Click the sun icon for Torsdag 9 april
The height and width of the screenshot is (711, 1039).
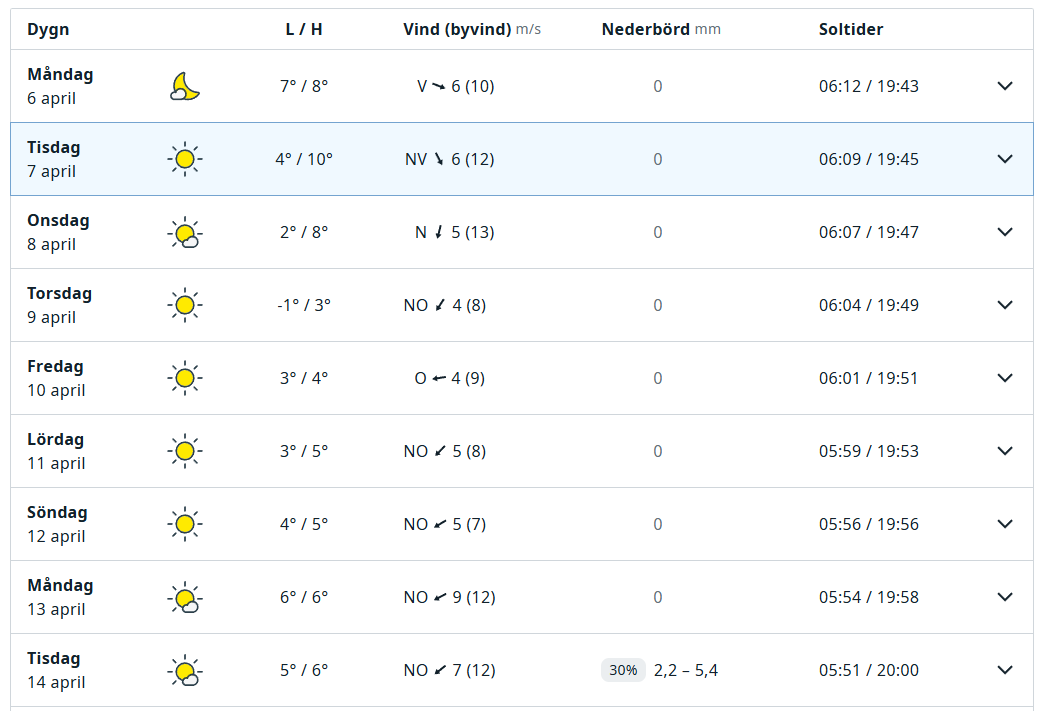click(x=184, y=305)
